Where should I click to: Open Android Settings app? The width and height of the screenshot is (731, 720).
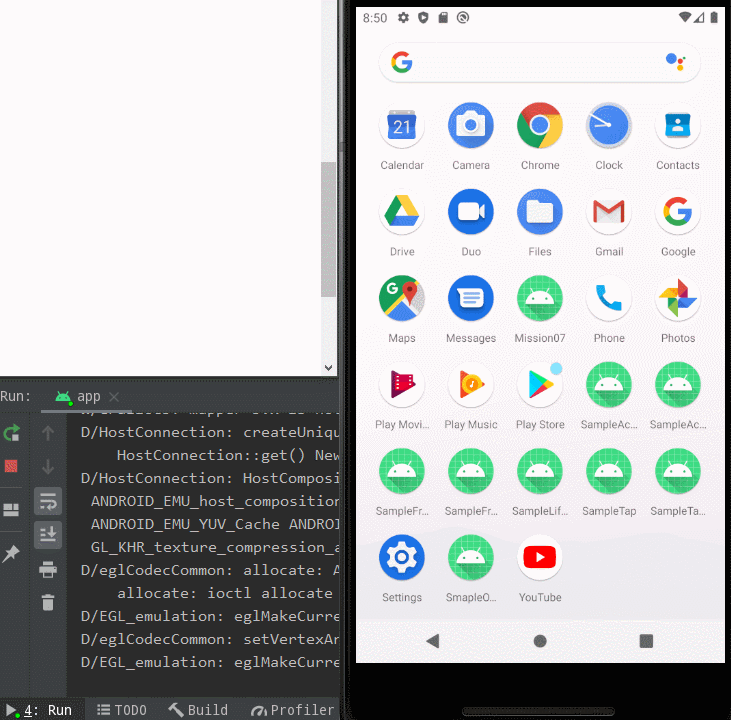401,557
